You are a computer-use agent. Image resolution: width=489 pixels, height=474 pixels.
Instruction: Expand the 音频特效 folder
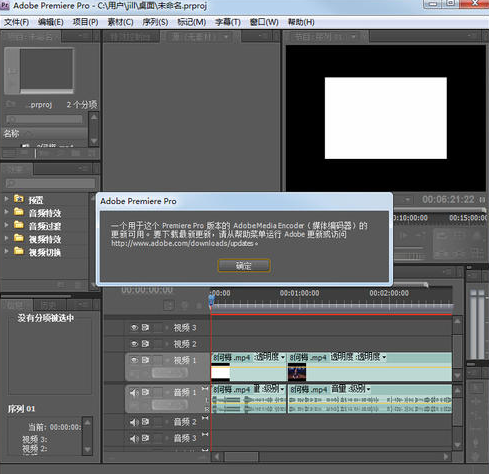click(x=6, y=212)
